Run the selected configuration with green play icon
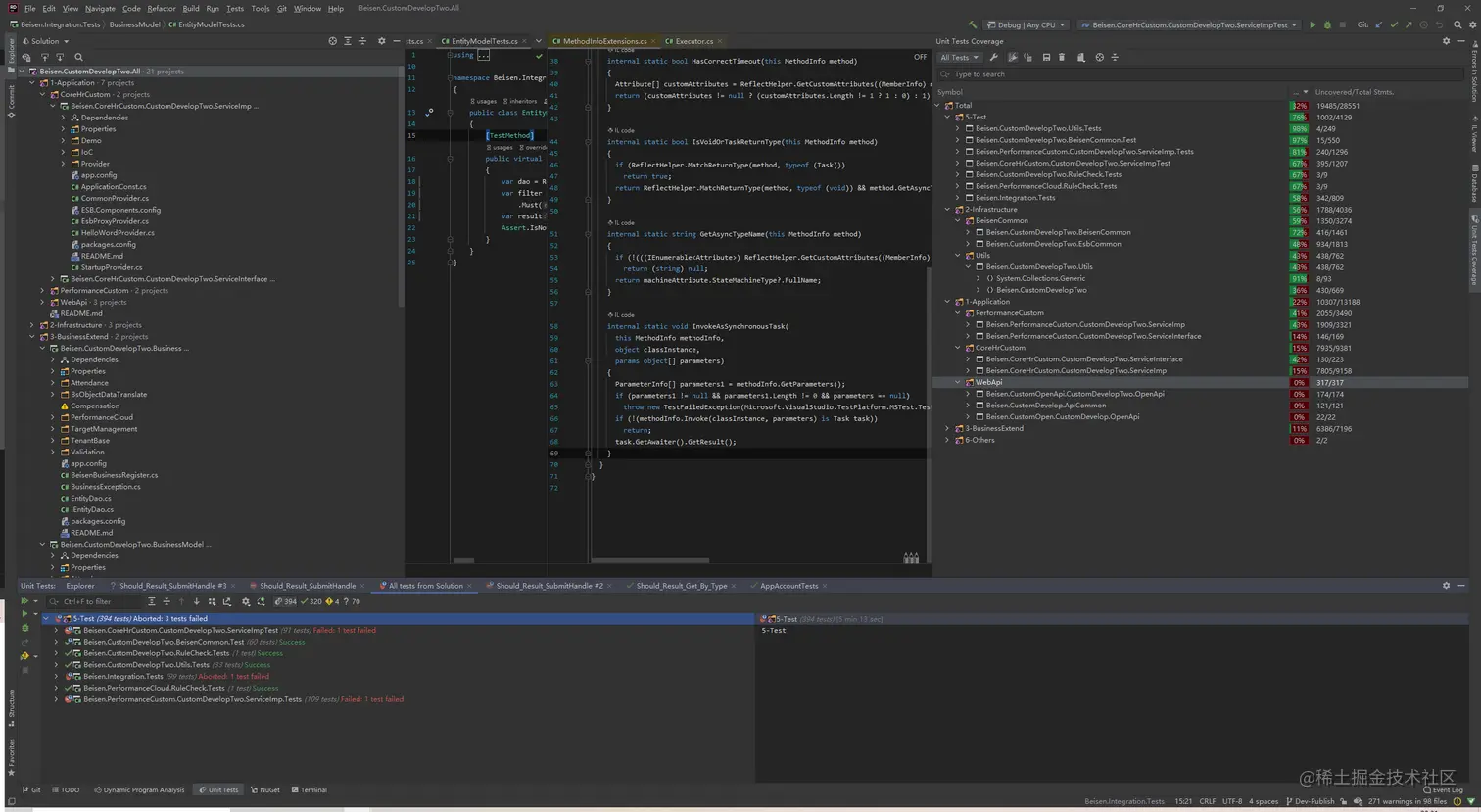Screen dimensions: 1481x812 click(x=1313, y=24)
